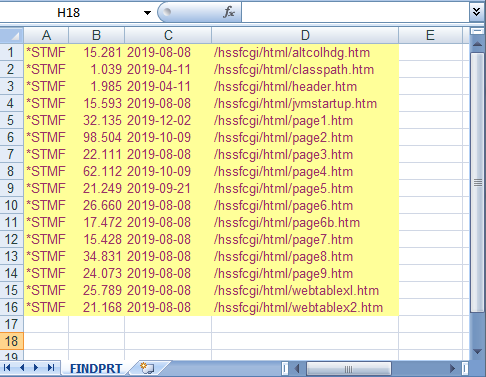The height and width of the screenshot is (377, 486).
Task: Click the insert function fx icon
Action: pyautogui.click(x=229, y=13)
